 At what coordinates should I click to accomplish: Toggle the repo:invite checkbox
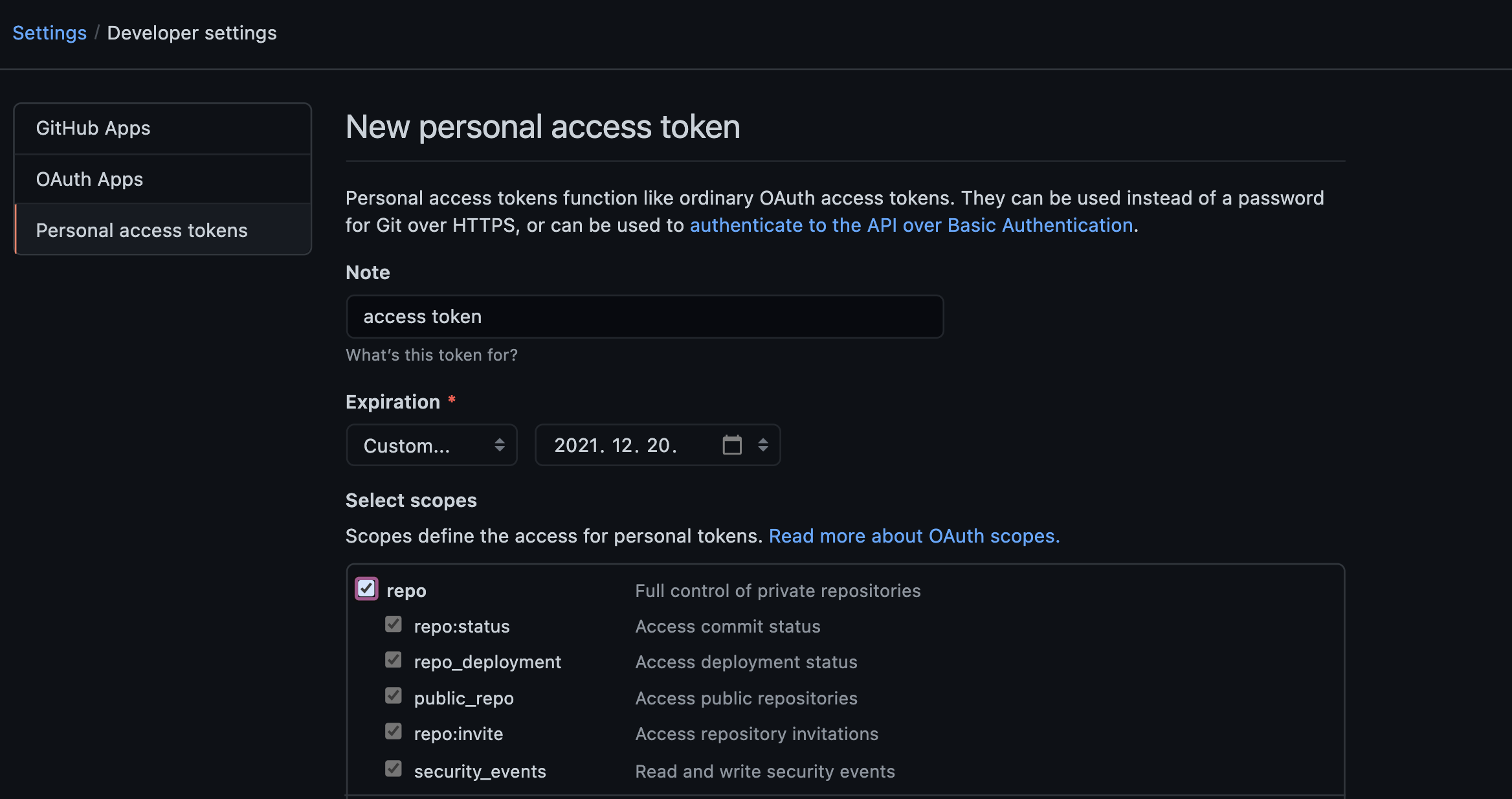pos(394,731)
